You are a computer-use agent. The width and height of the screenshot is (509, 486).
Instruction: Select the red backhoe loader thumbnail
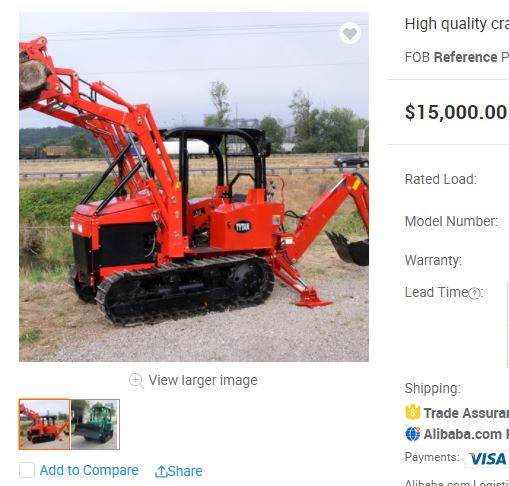(44, 424)
